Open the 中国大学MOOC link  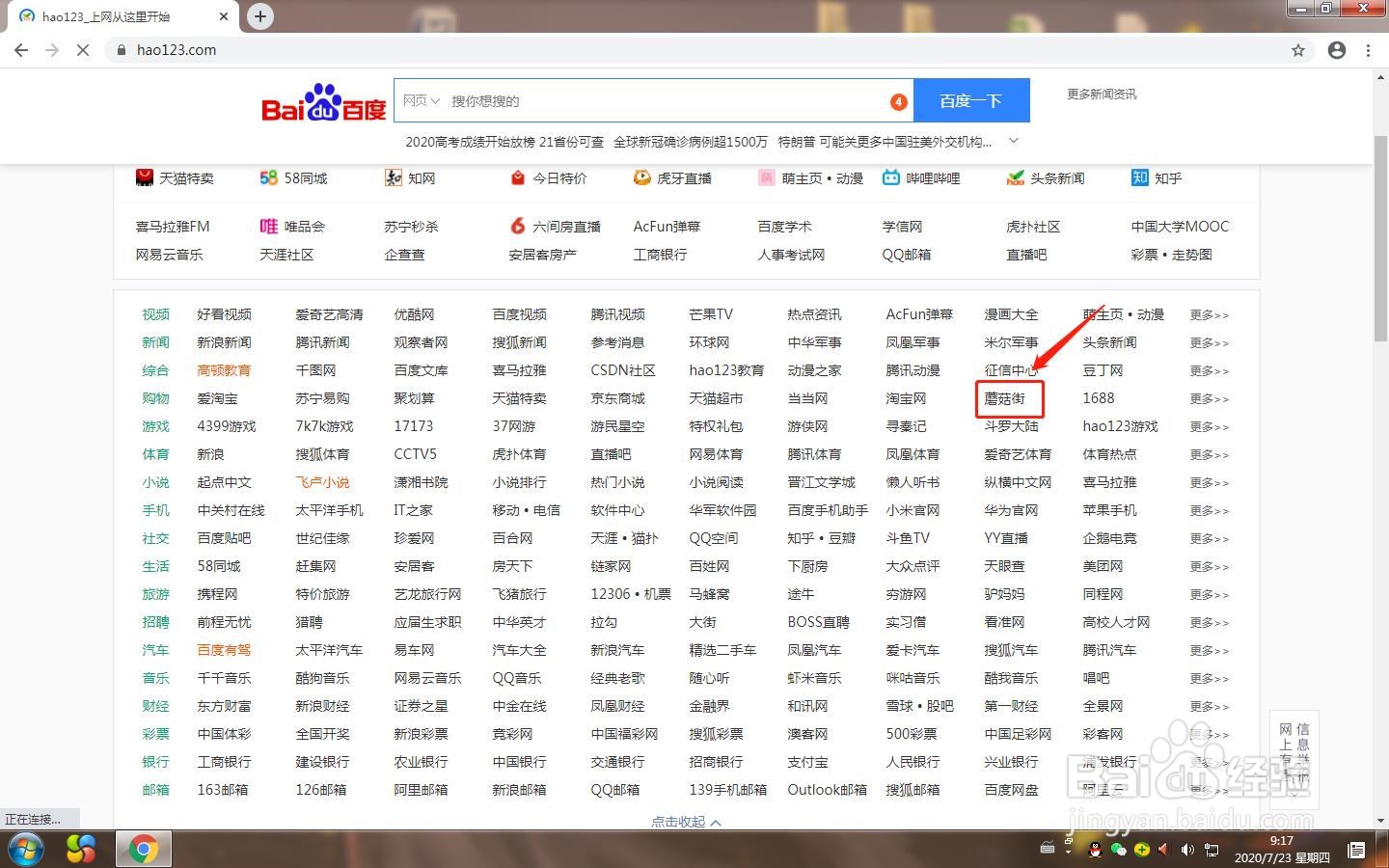point(1180,227)
